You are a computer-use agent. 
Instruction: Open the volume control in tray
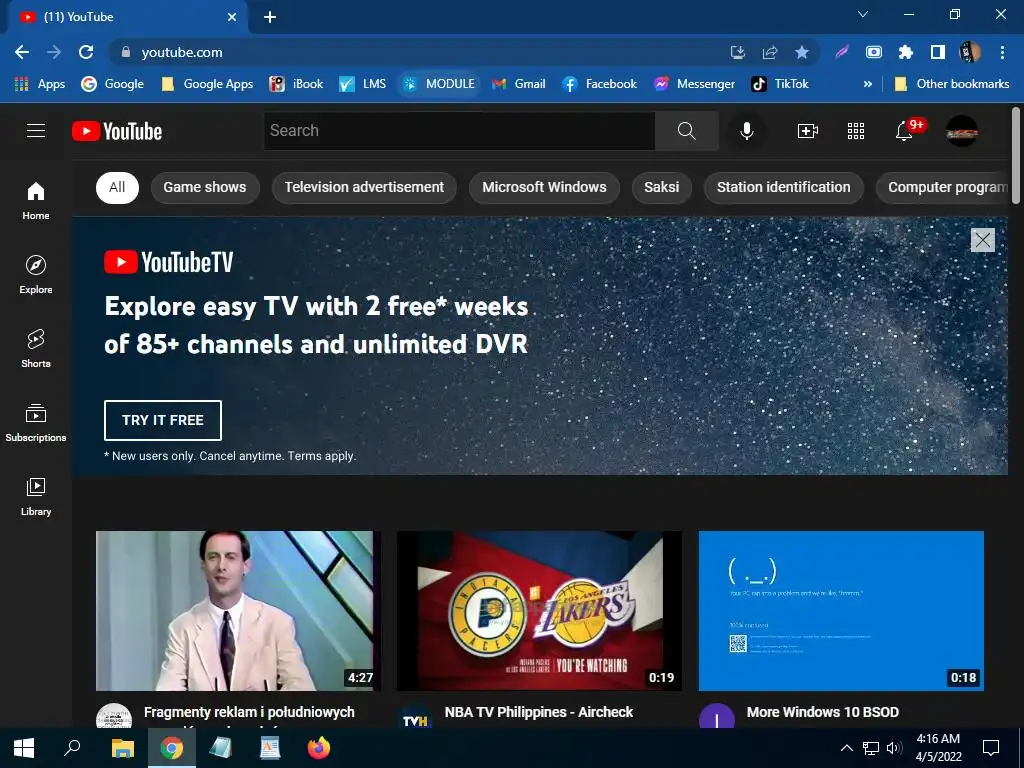894,748
